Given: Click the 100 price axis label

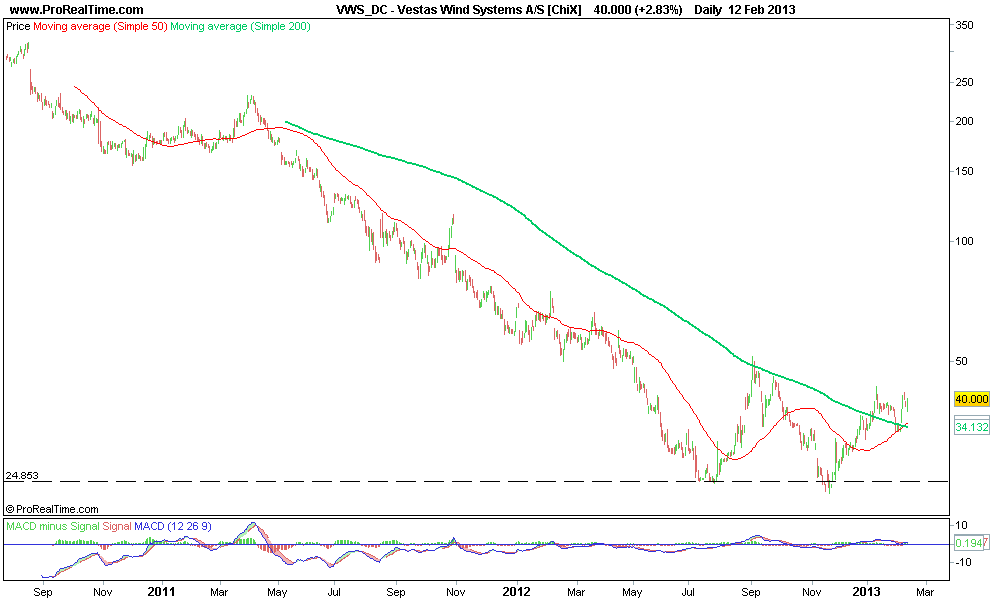Looking at the screenshot, I should coord(964,241).
